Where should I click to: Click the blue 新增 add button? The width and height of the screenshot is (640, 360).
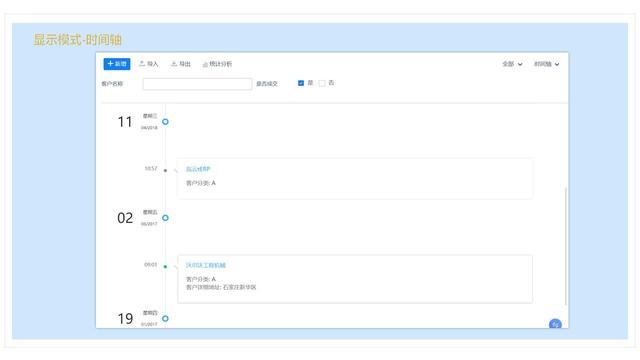pos(117,64)
